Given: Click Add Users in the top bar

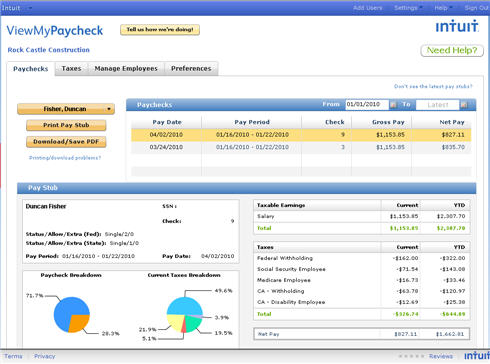Looking at the screenshot, I should (367, 8).
